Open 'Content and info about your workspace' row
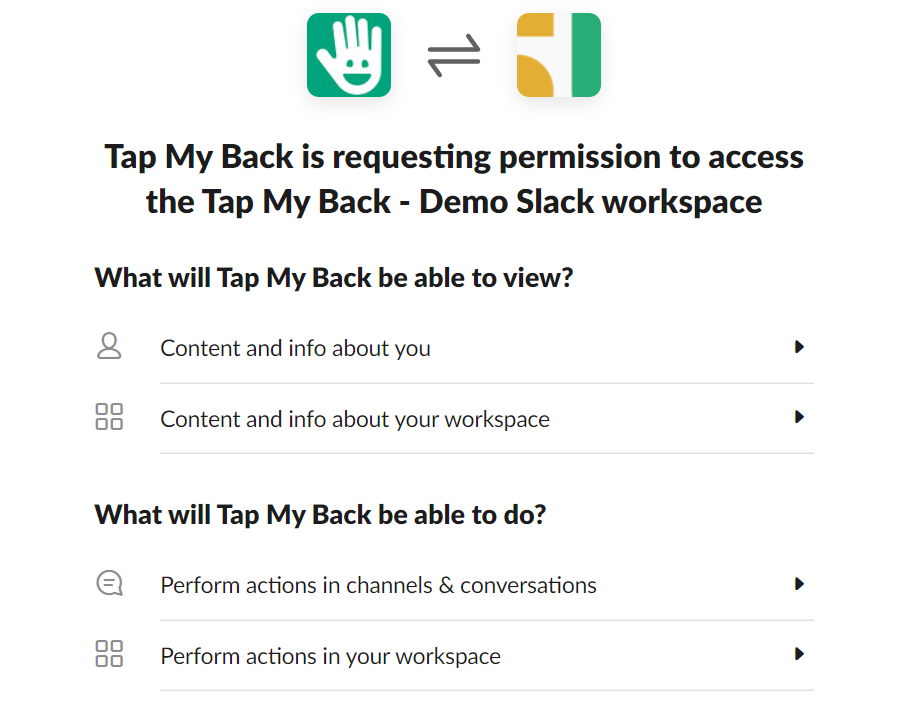The width and height of the screenshot is (914, 720). point(455,419)
